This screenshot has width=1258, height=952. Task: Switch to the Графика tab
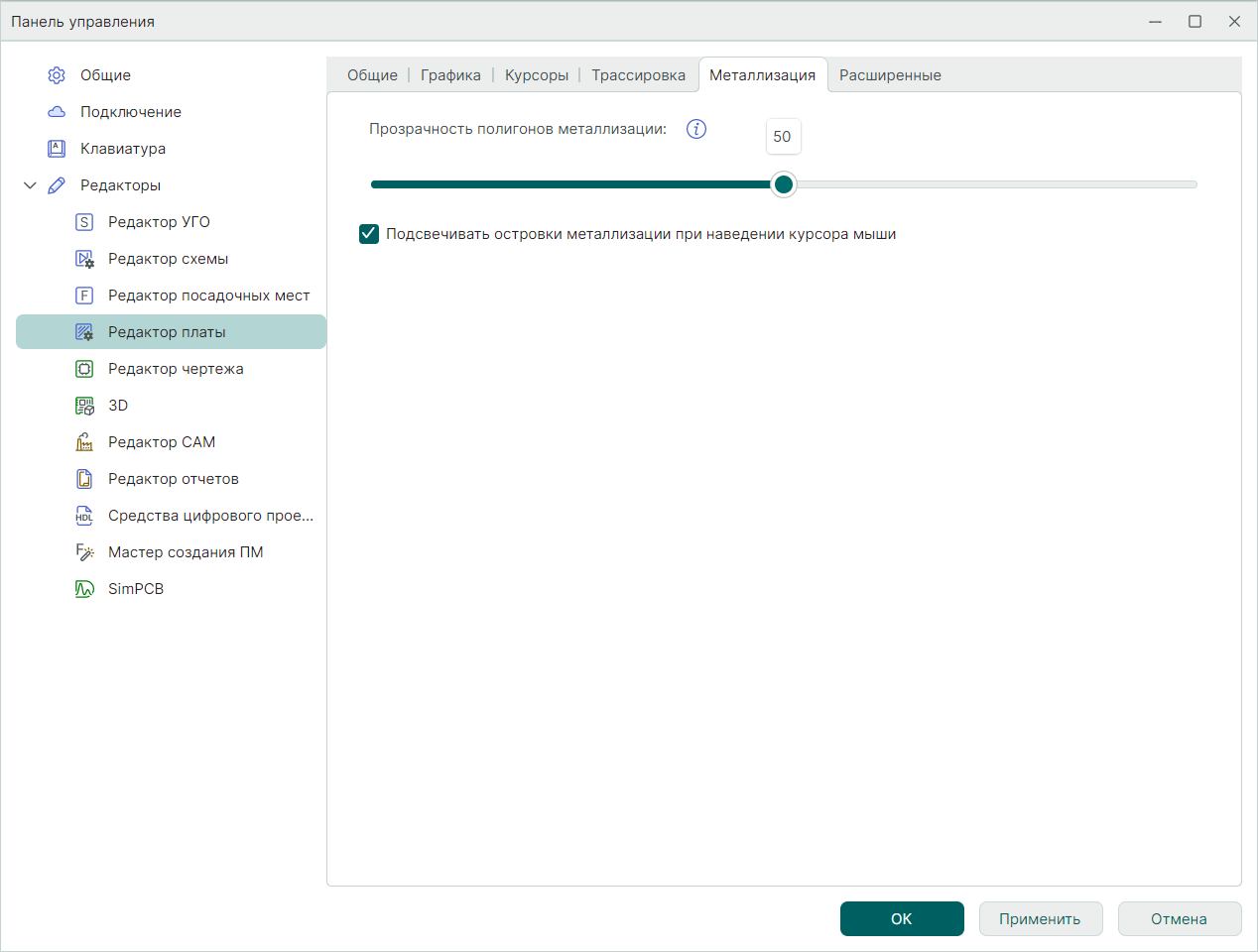tap(450, 75)
